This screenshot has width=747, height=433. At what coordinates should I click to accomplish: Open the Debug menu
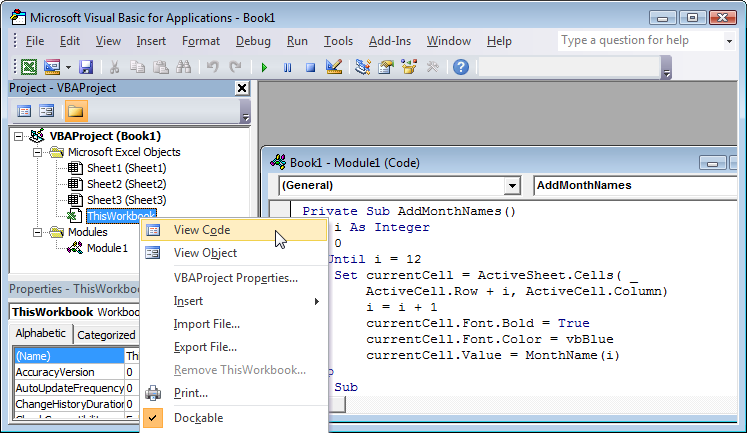pyautogui.click(x=253, y=41)
